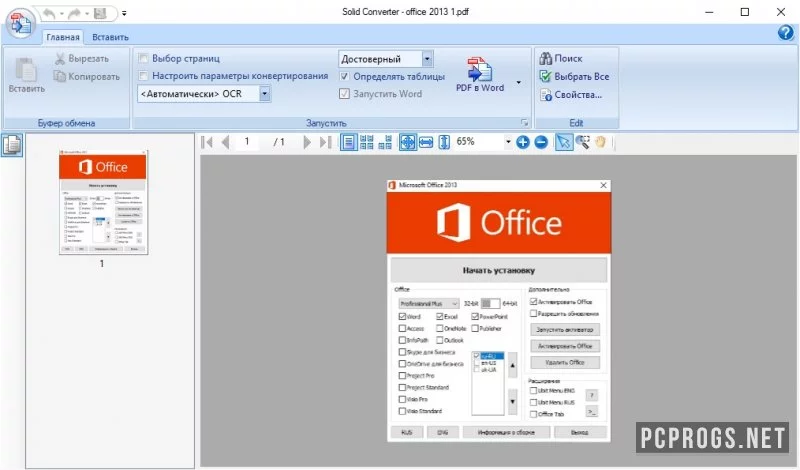Image resolution: width=800 pixels, height=470 pixels.
Task: Click the Save disk icon in quick access toolbar
Action: [100, 13]
